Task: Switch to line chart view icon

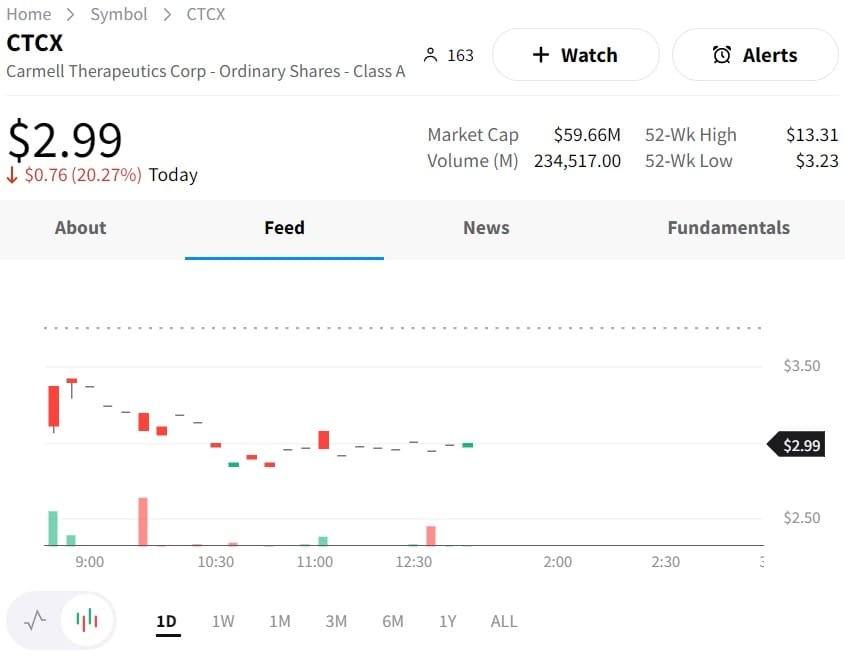Action: point(35,620)
